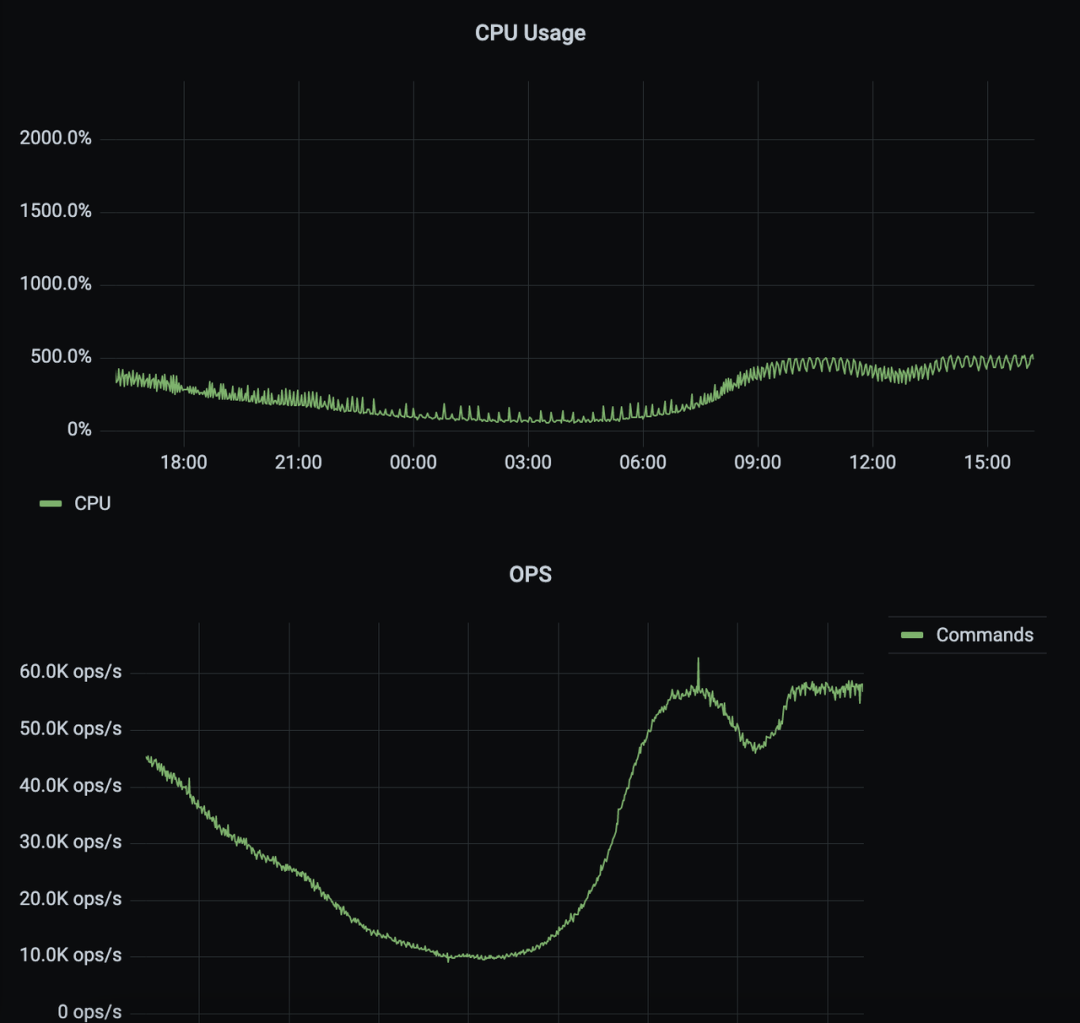
Task: Click the 30.0K ops/s axis label
Action: click(x=70, y=842)
